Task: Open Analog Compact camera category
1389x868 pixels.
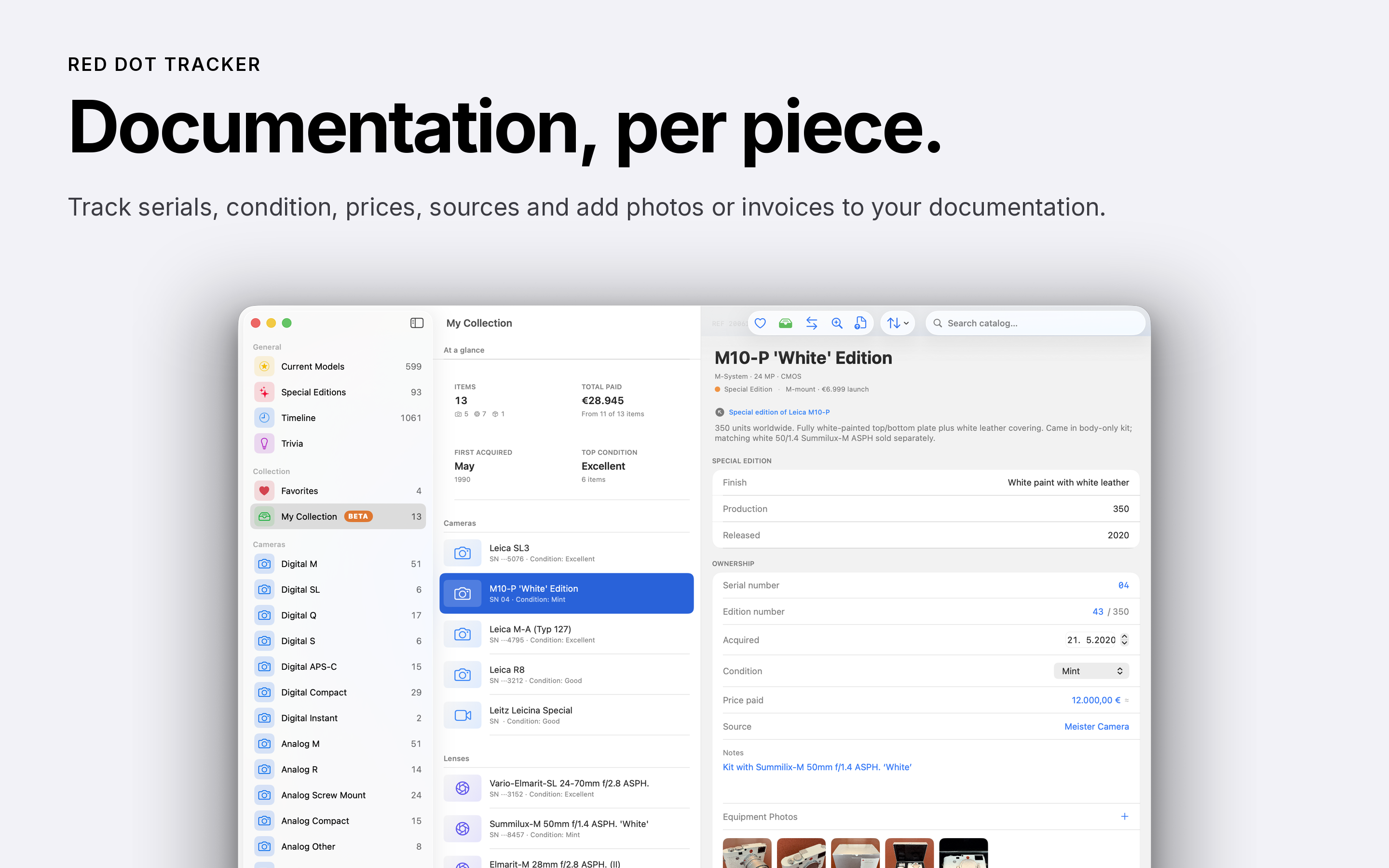Action: (338, 821)
